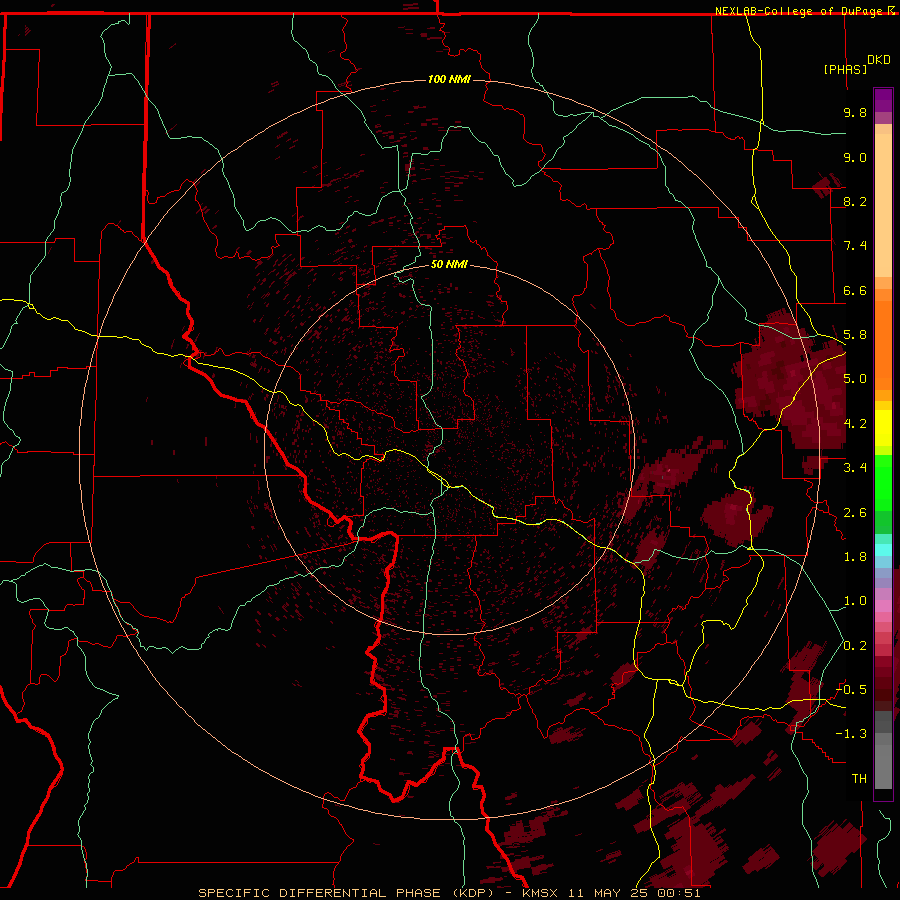Click the 9.8 value on color scale
Viewport: 900px width, 900px height.
(855, 112)
